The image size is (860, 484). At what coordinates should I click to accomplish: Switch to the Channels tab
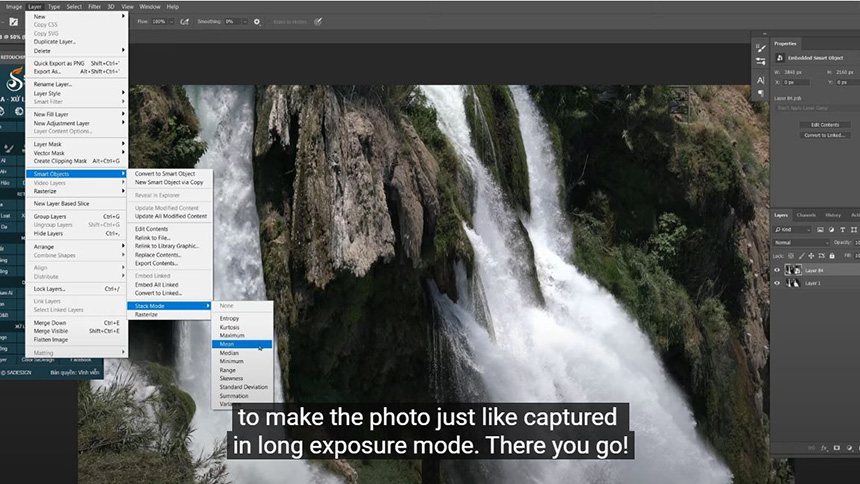[x=806, y=215]
